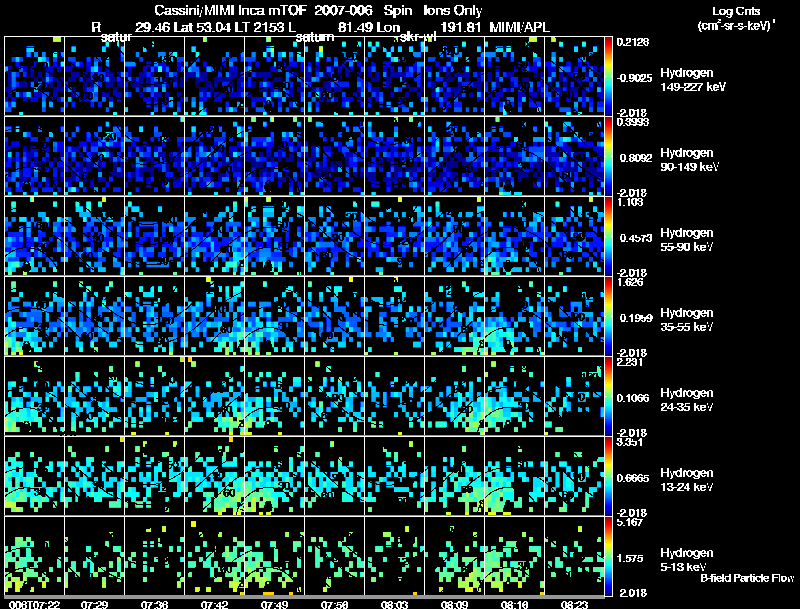Click the 006T07:22 start time label
This screenshot has width=800, height=609.
point(34,604)
